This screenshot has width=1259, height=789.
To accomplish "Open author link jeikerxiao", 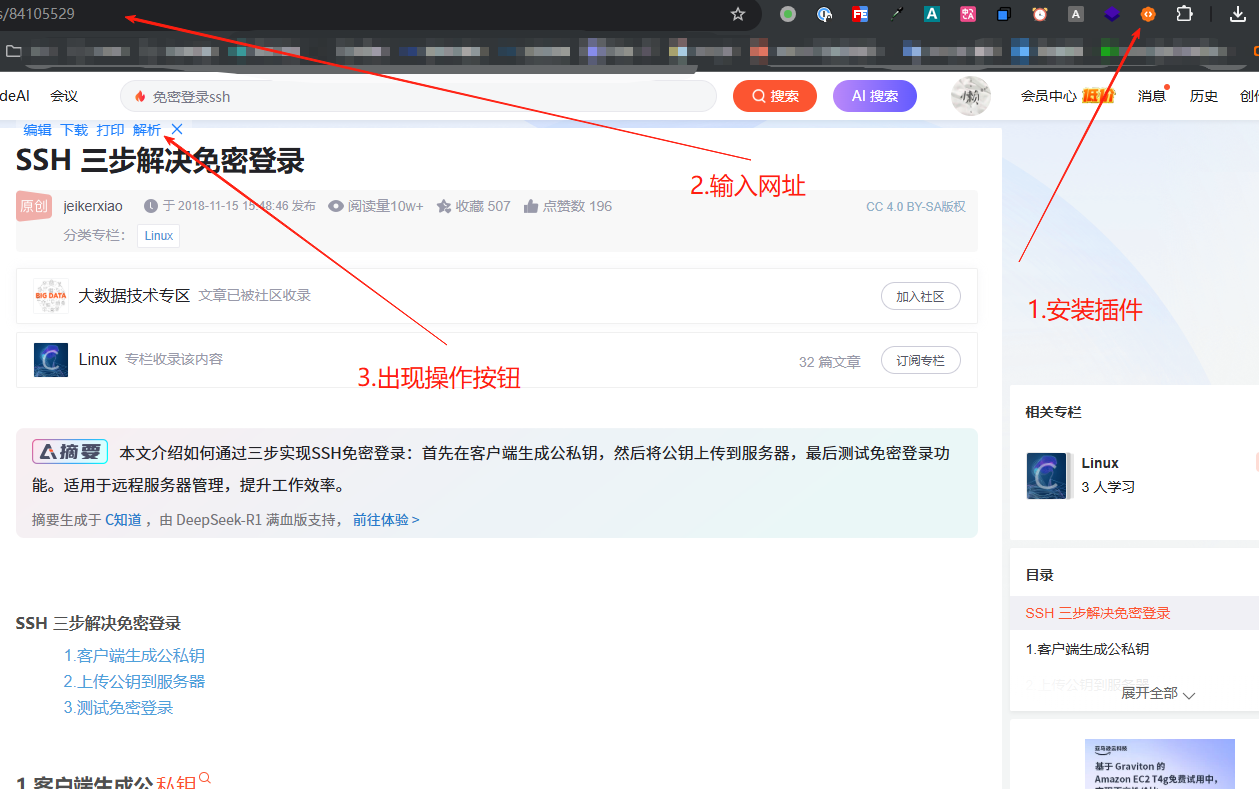I will tap(93, 206).
